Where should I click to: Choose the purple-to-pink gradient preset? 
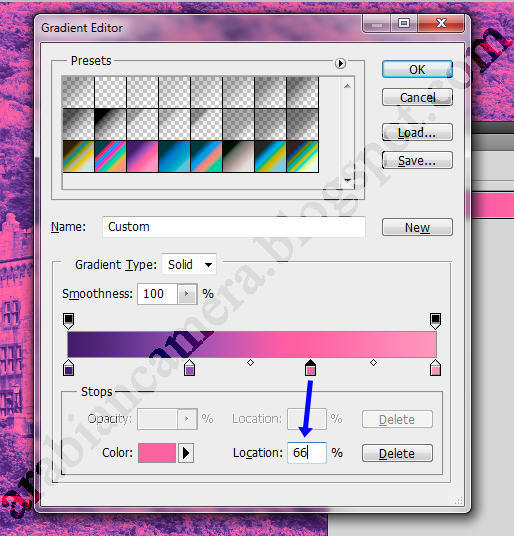142,157
